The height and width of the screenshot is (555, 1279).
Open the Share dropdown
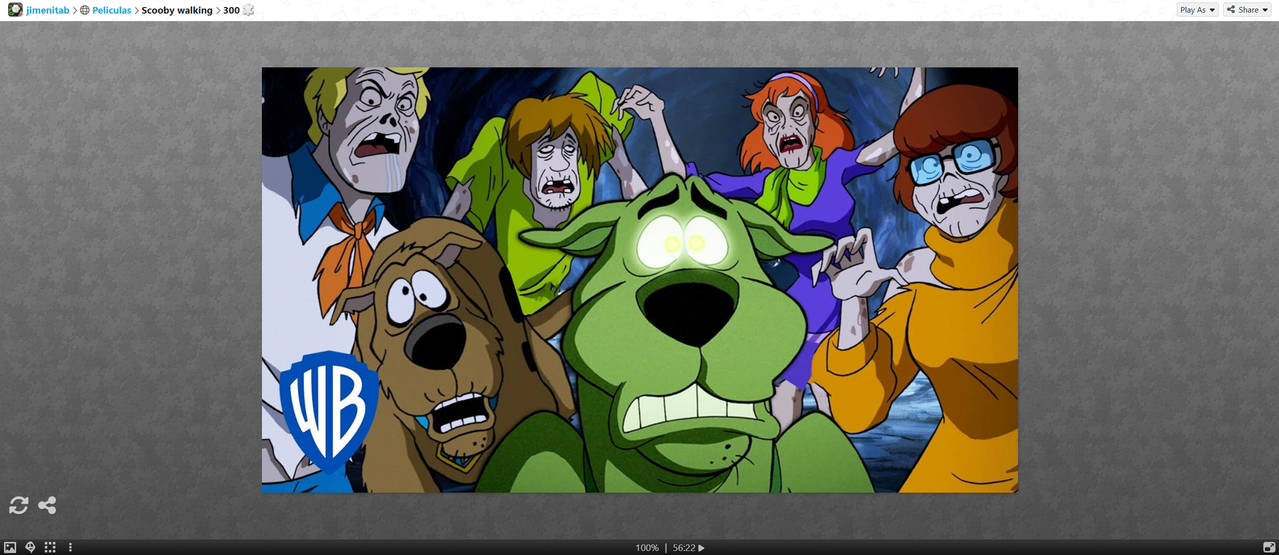(x=1247, y=10)
